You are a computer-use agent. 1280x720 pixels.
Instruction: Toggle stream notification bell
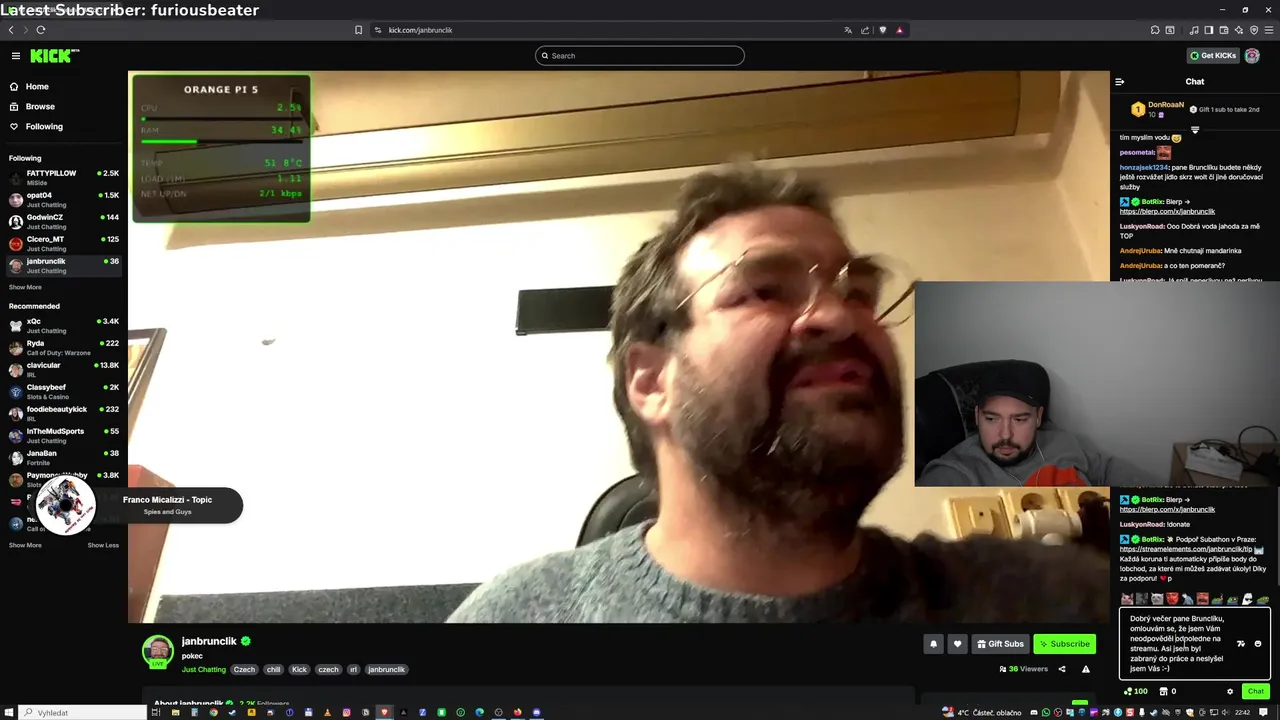pos(934,644)
